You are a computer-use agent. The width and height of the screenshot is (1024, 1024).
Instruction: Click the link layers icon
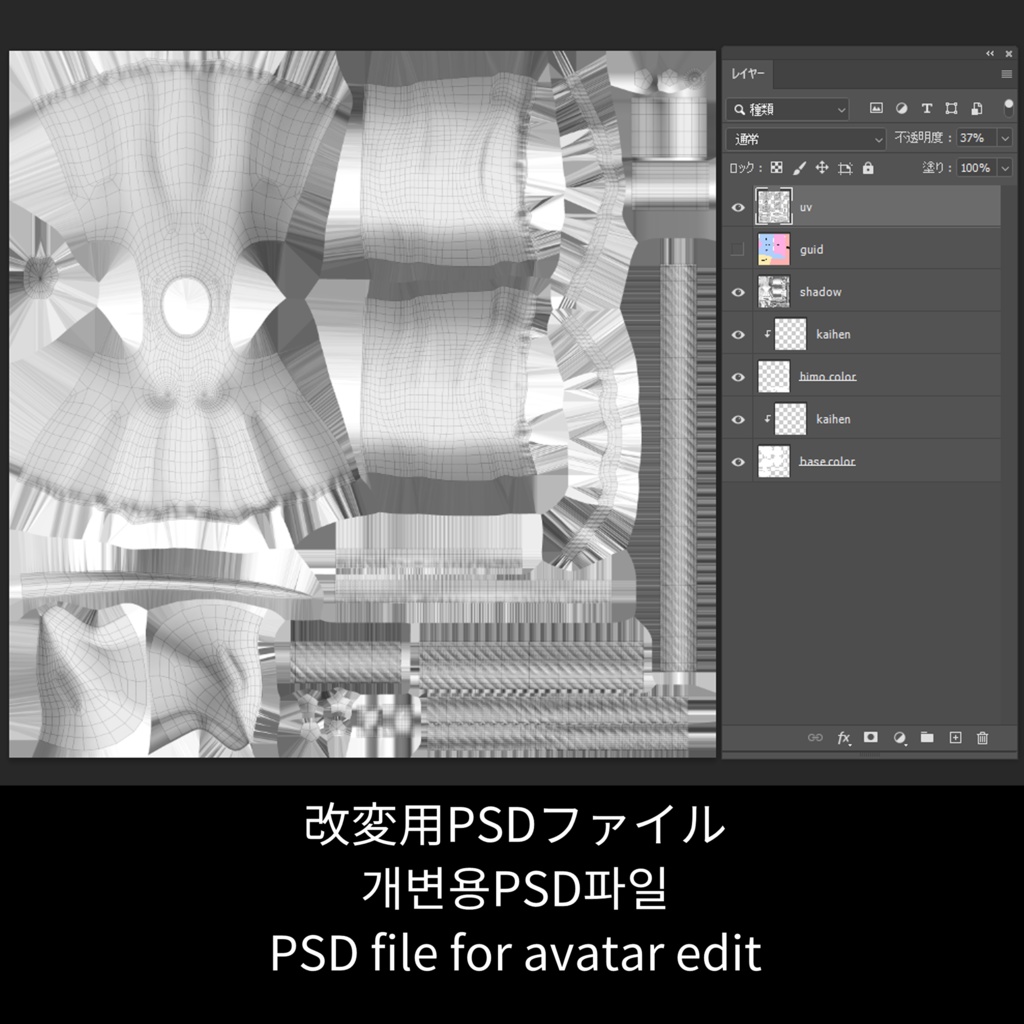[x=815, y=737]
